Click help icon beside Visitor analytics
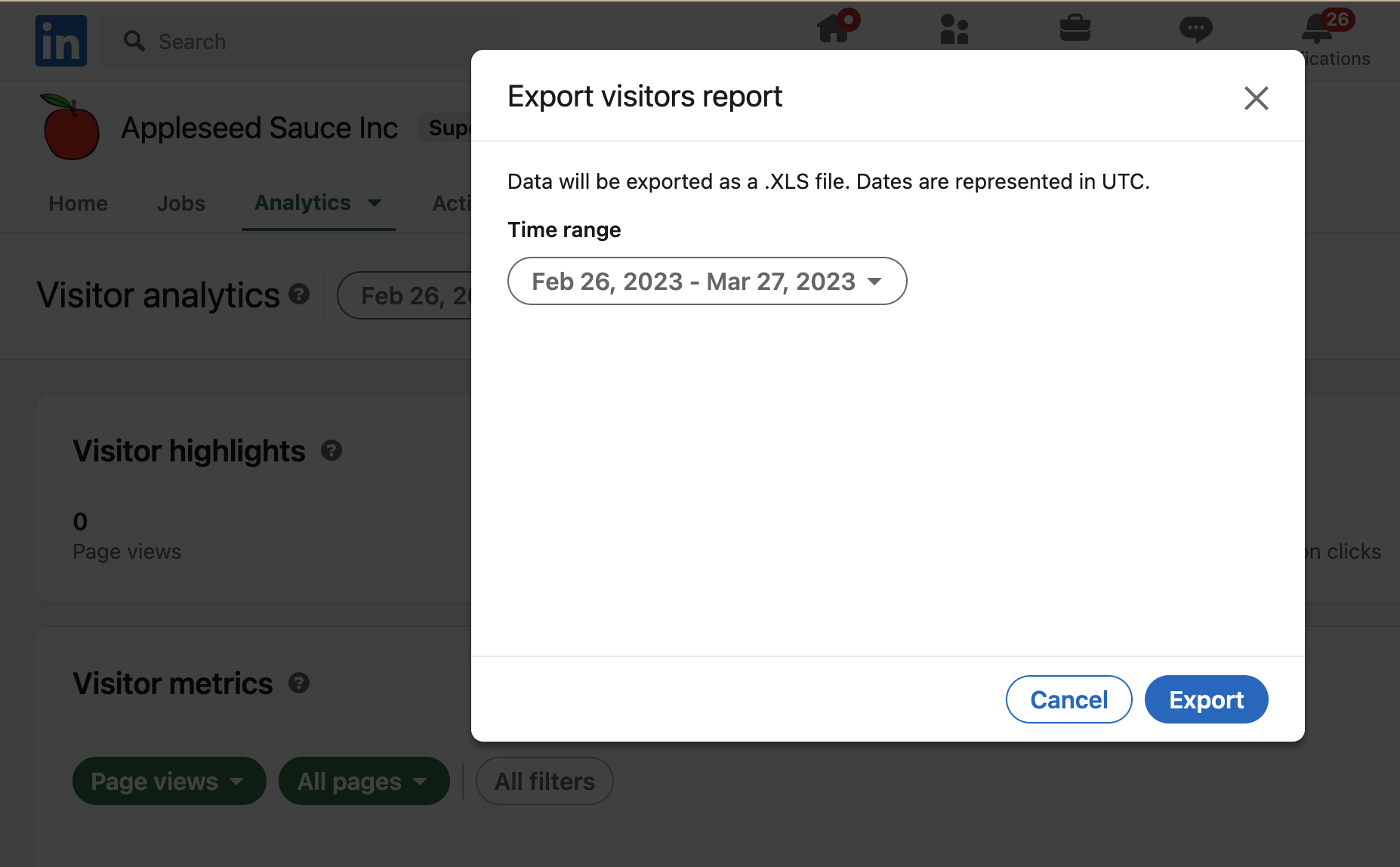 [x=299, y=294]
